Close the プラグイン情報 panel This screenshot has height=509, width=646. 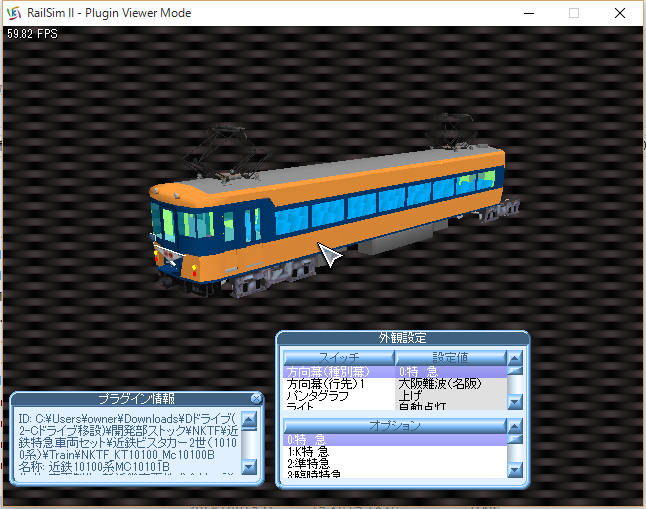point(256,399)
